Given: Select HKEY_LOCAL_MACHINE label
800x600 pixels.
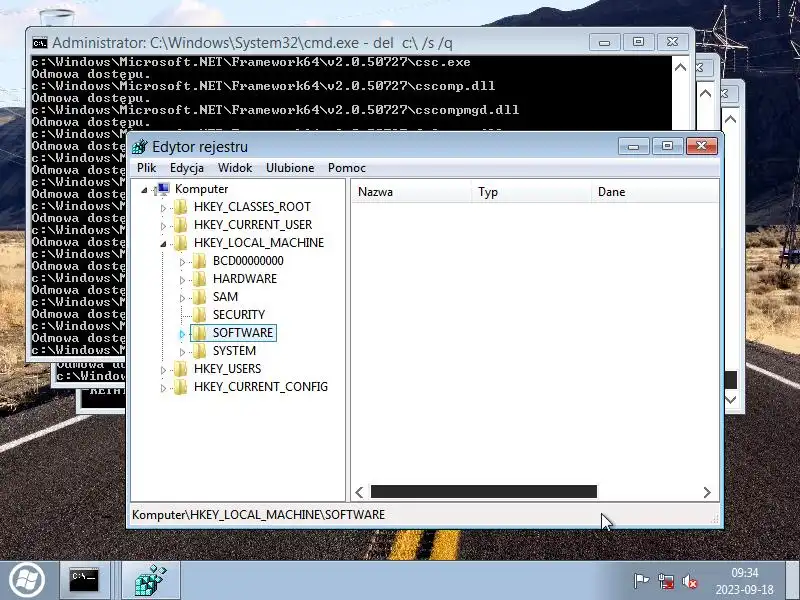Looking at the screenshot, I should pyautogui.click(x=259, y=243).
